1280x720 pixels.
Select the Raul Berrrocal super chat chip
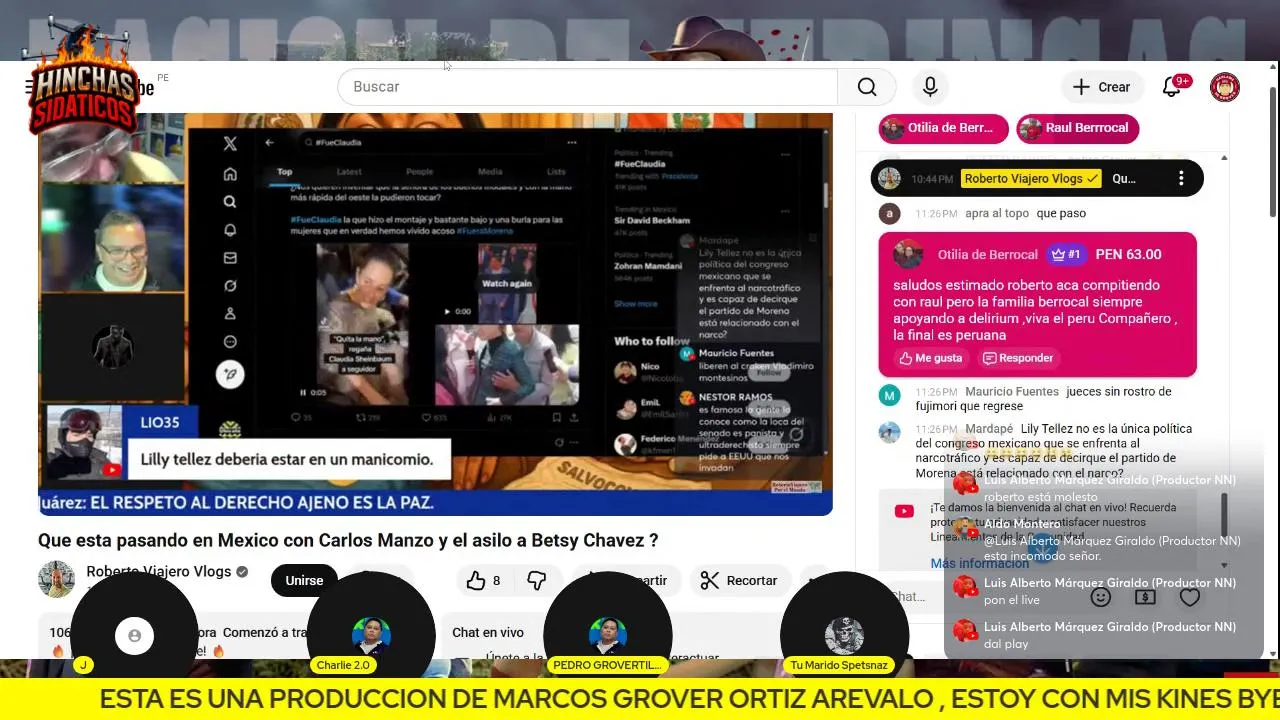[x=1078, y=128]
